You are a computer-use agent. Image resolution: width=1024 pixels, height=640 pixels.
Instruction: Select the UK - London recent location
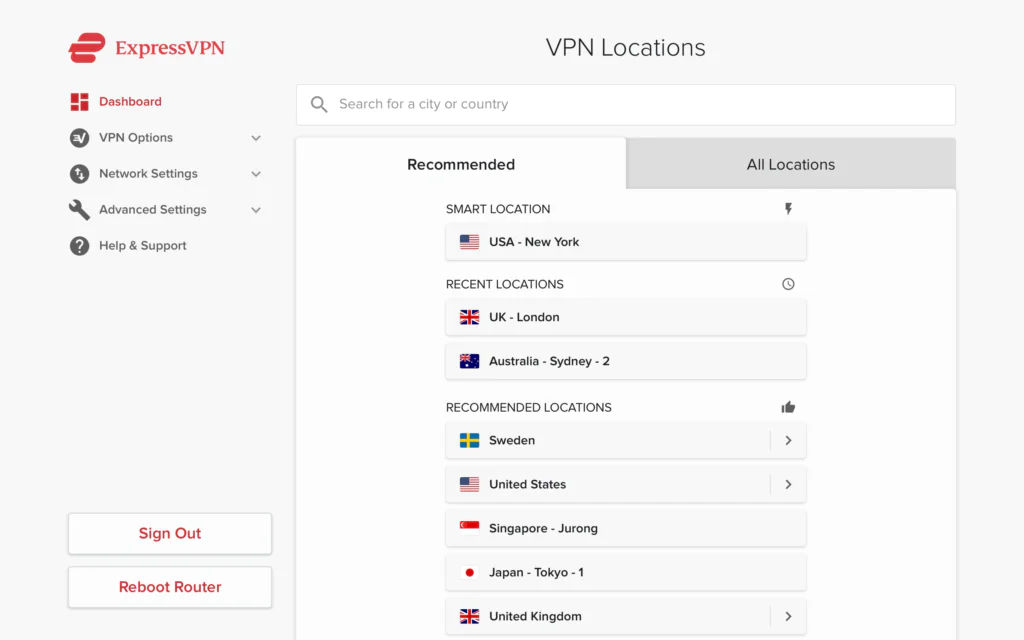point(625,317)
